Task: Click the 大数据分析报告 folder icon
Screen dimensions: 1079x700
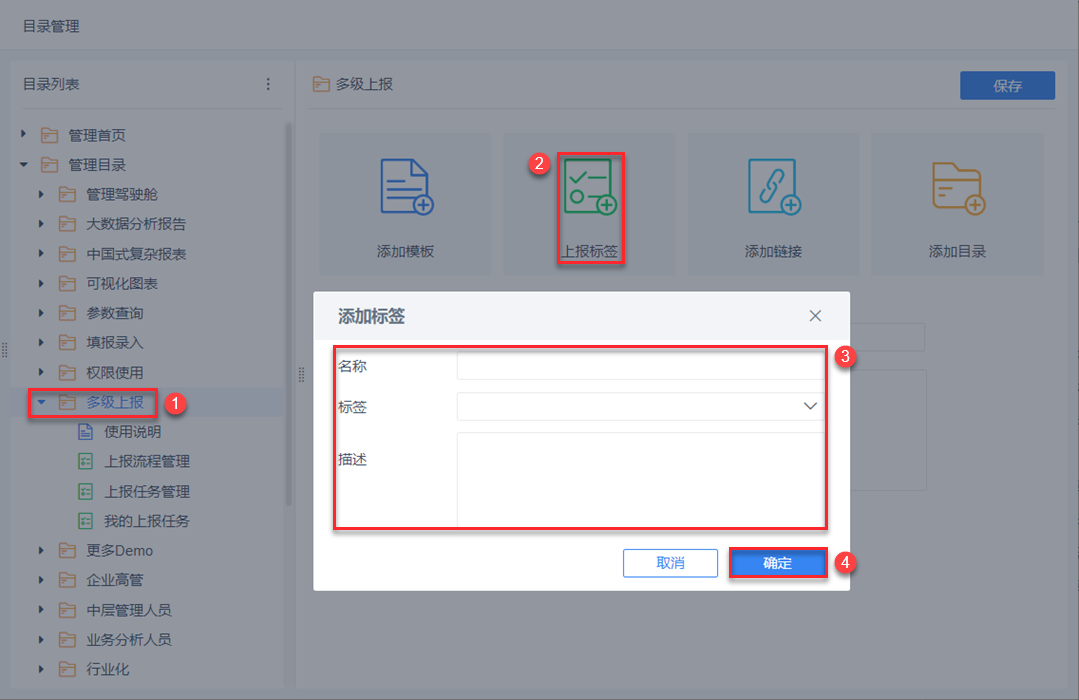Action: tap(67, 224)
